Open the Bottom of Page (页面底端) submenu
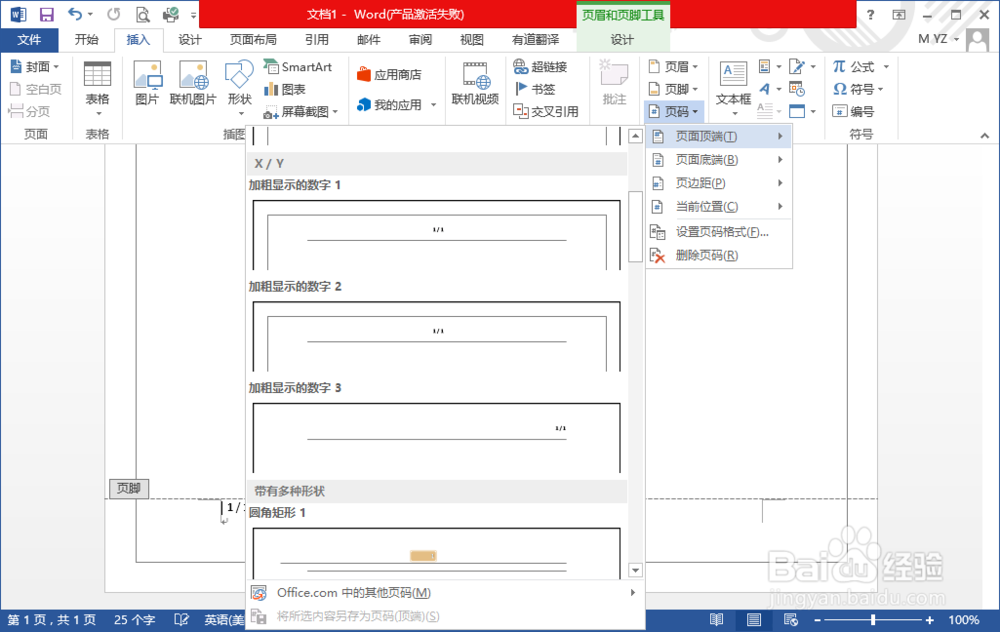The image size is (1000, 632). coord(718,159)
